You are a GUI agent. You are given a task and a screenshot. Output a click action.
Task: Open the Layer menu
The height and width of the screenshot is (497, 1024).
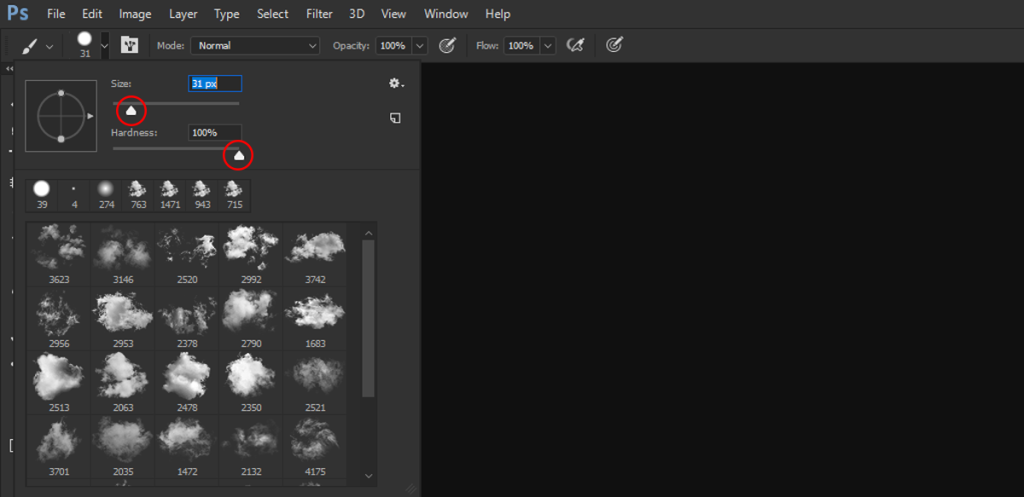tap(184, 14)
